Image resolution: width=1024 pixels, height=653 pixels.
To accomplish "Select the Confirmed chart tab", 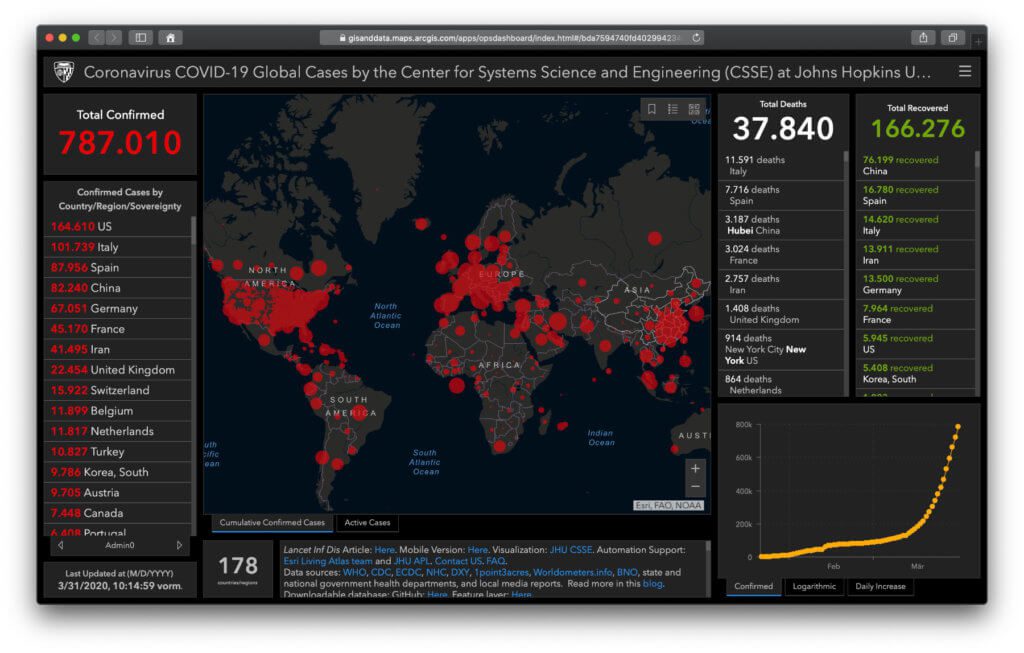I will tap(753, 586).
